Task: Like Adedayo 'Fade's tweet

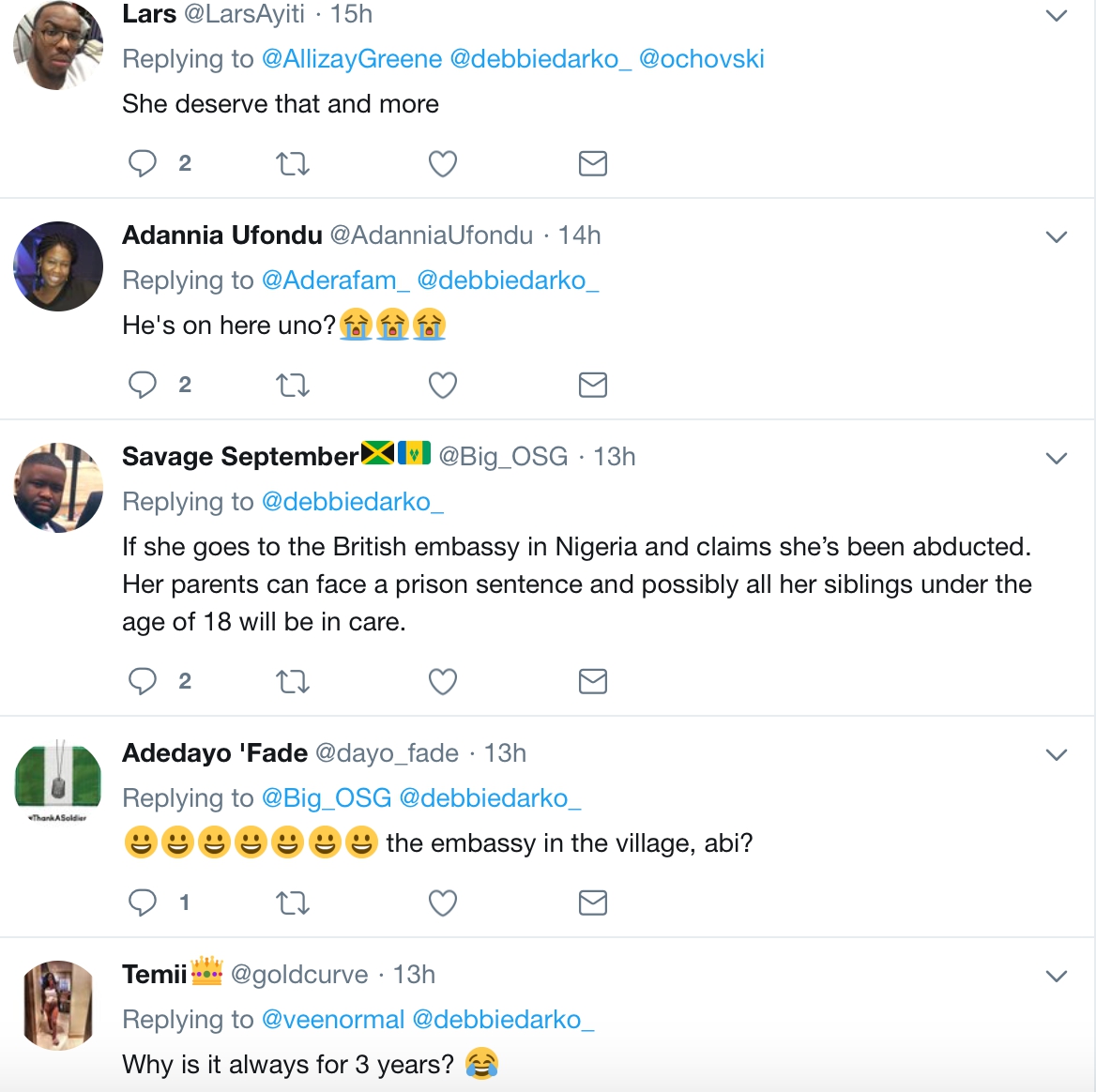Action: coord(443,903)
